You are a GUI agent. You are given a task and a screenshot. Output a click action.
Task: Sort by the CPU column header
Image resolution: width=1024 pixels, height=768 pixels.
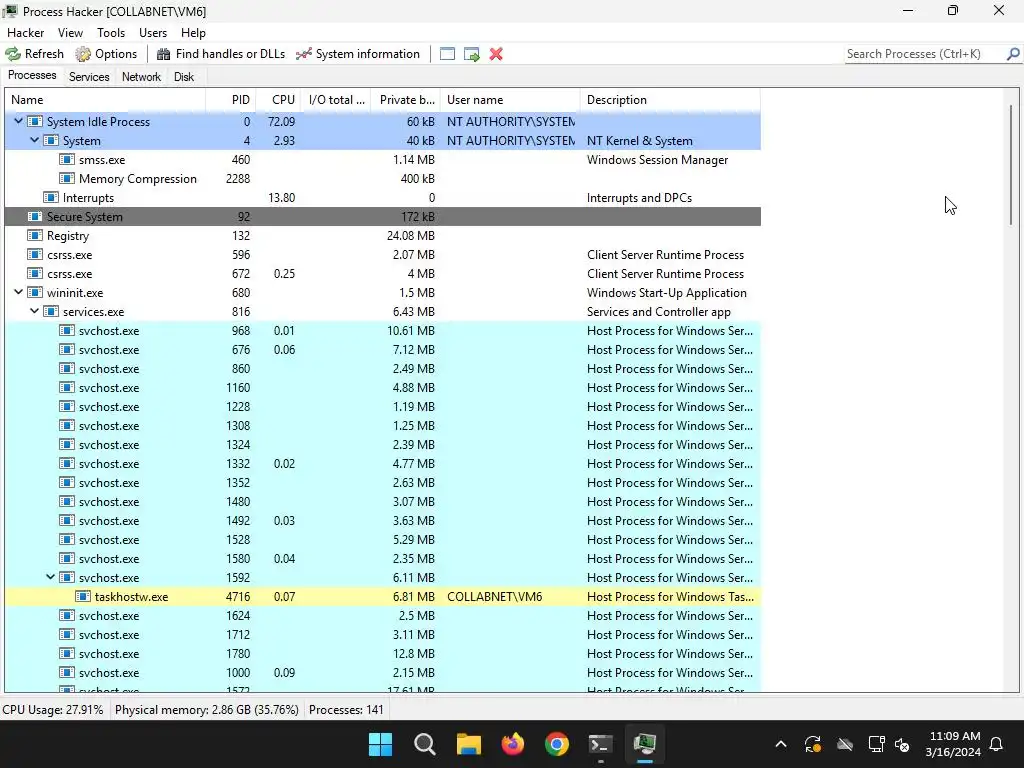pos(278,100)
